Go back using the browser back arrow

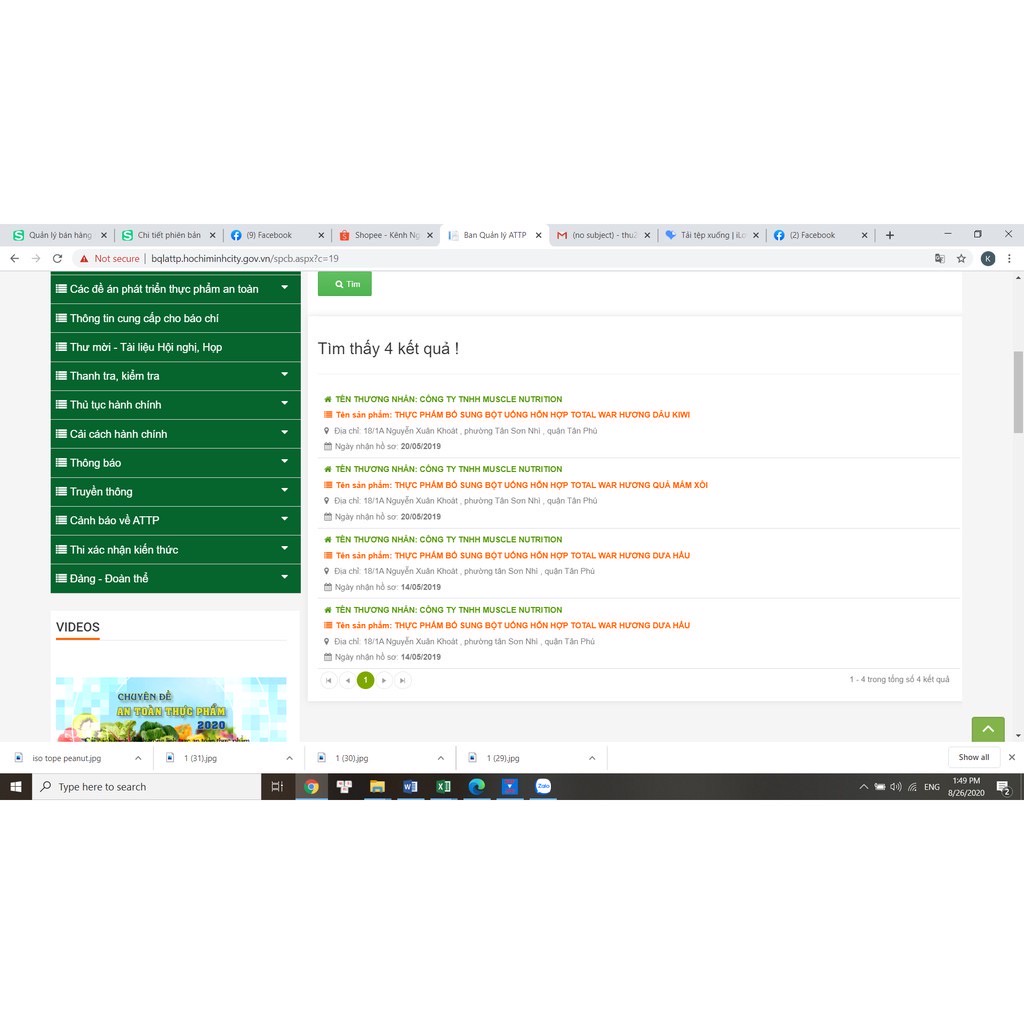point(14,259)
